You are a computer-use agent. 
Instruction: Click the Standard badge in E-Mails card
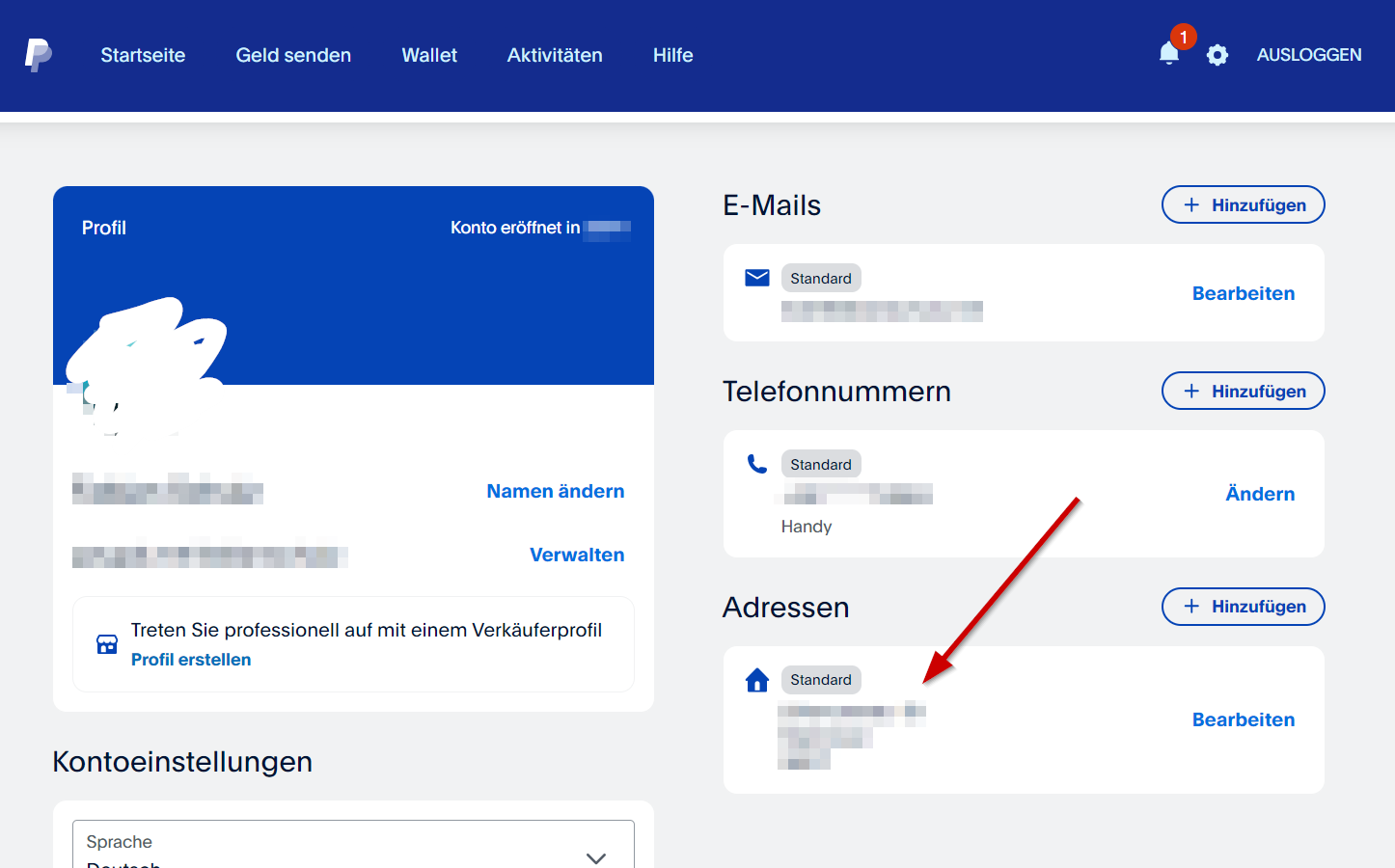(x=821, y=278)
